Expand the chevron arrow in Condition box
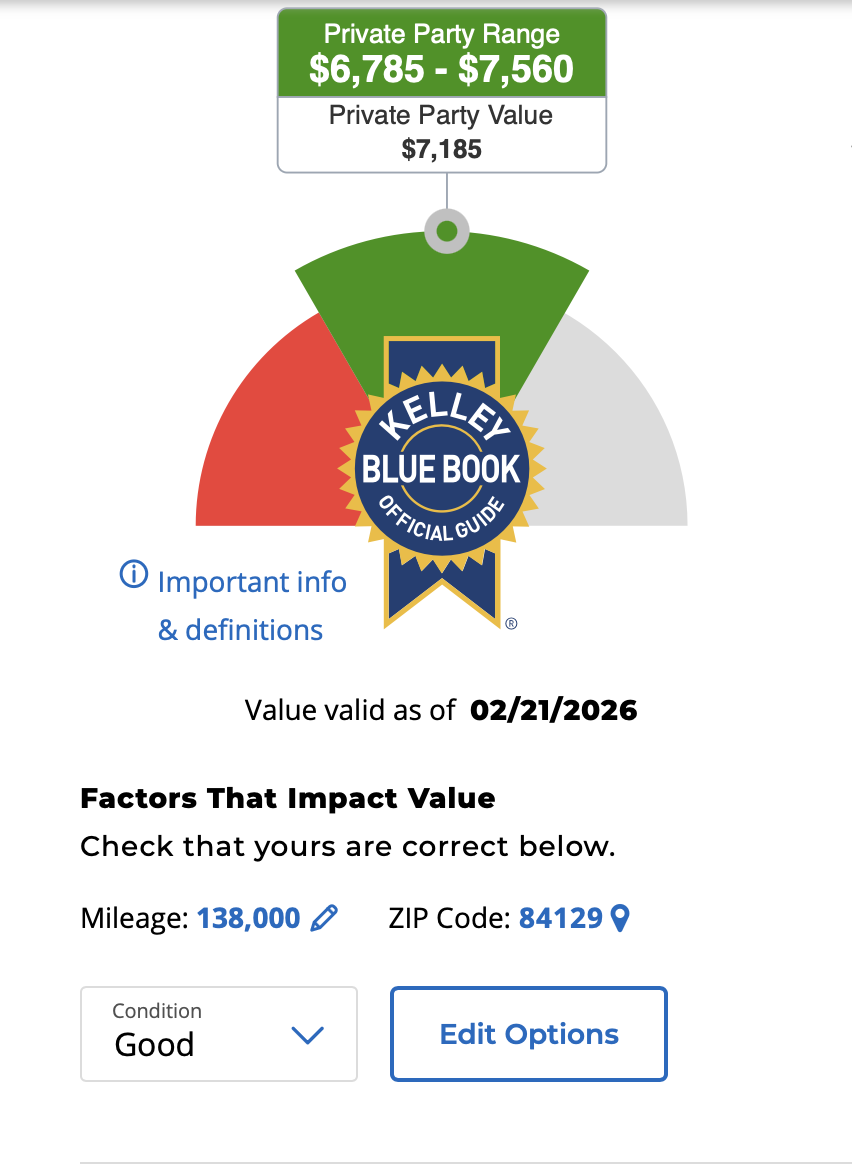The width and height of the screenshot is (852, 1174). (307, 1035)
